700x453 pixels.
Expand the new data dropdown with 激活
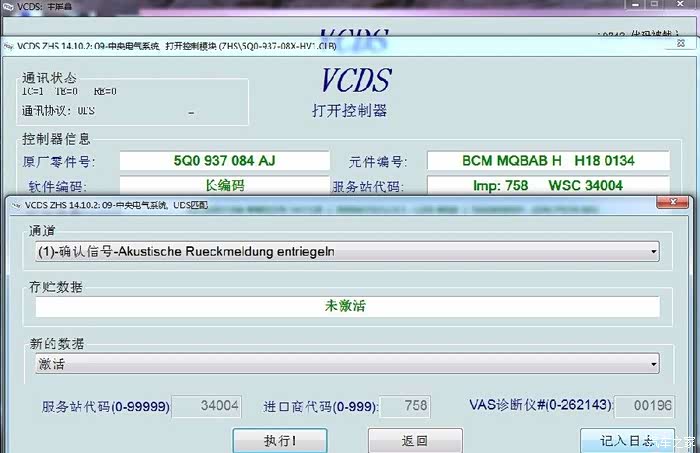347,364
